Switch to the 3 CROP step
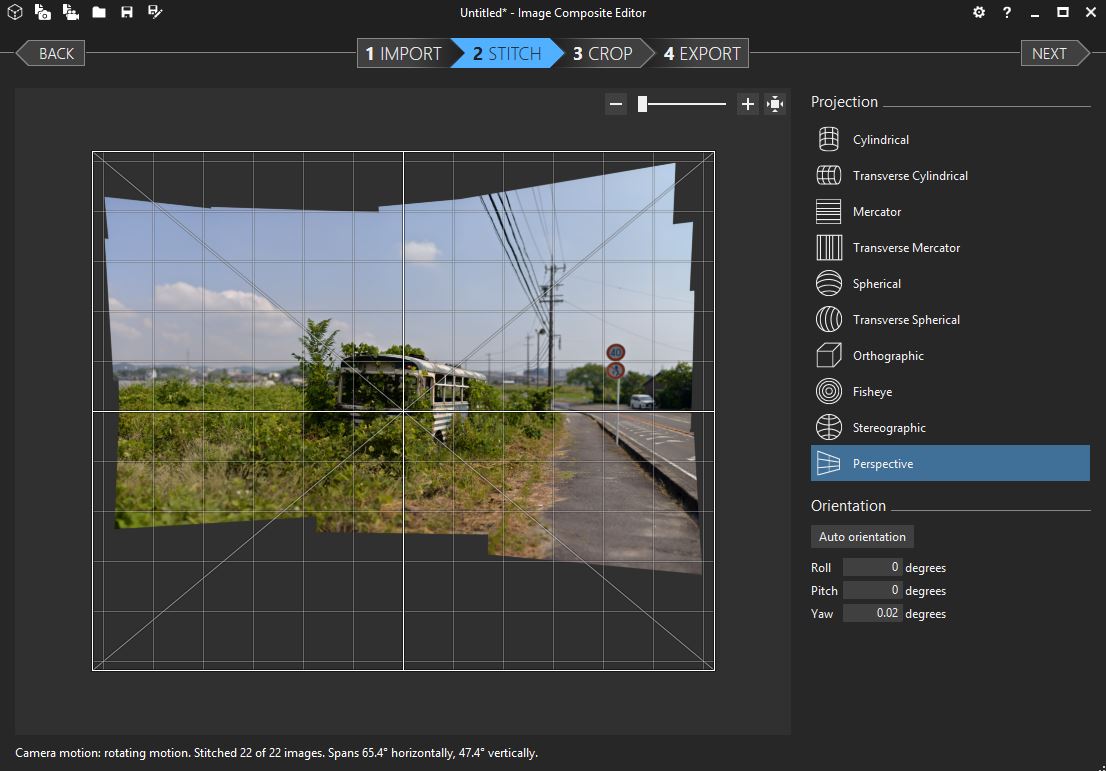The image size is (1106, 771). (603, 54)
